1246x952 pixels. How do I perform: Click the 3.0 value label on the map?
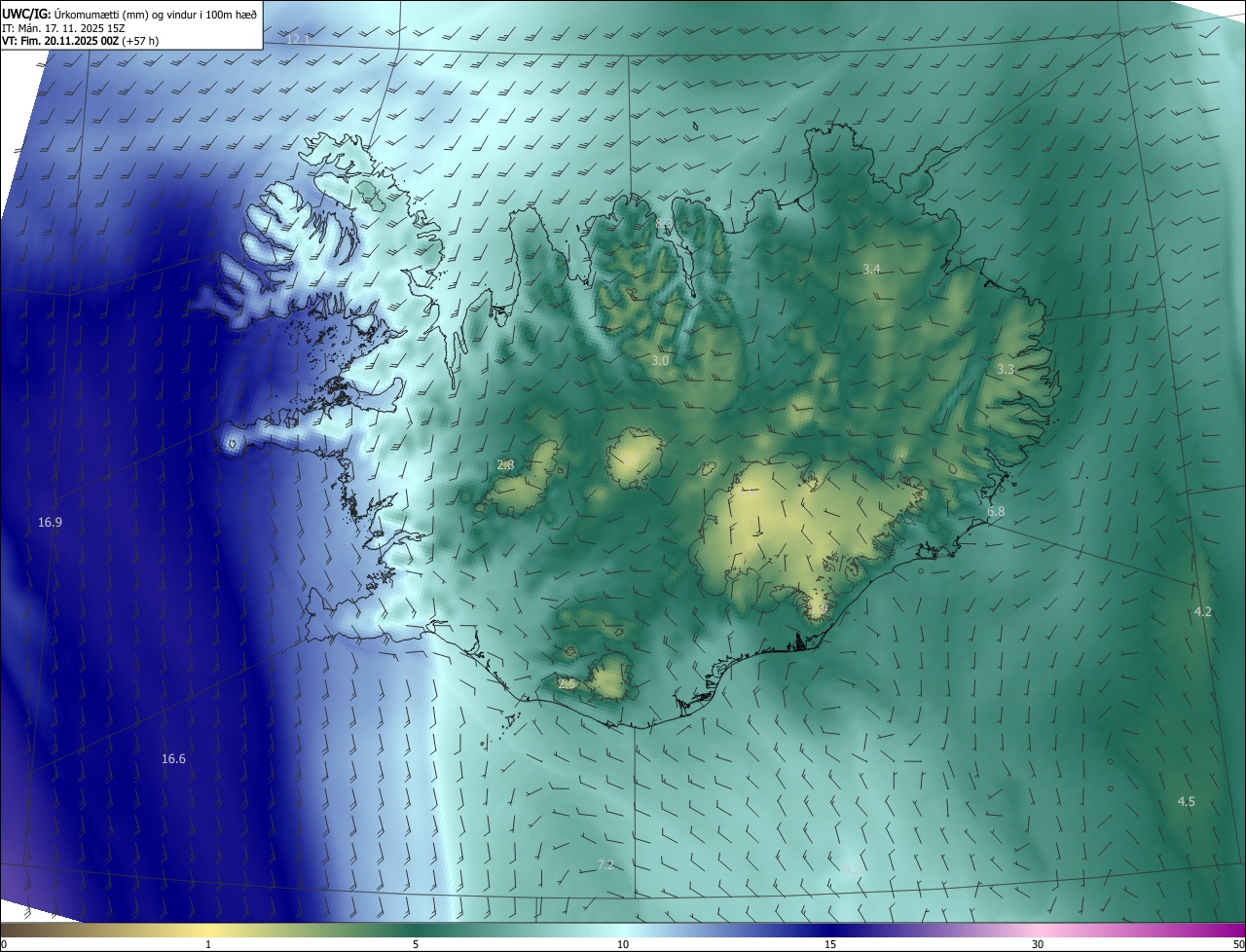coord(660,361)
